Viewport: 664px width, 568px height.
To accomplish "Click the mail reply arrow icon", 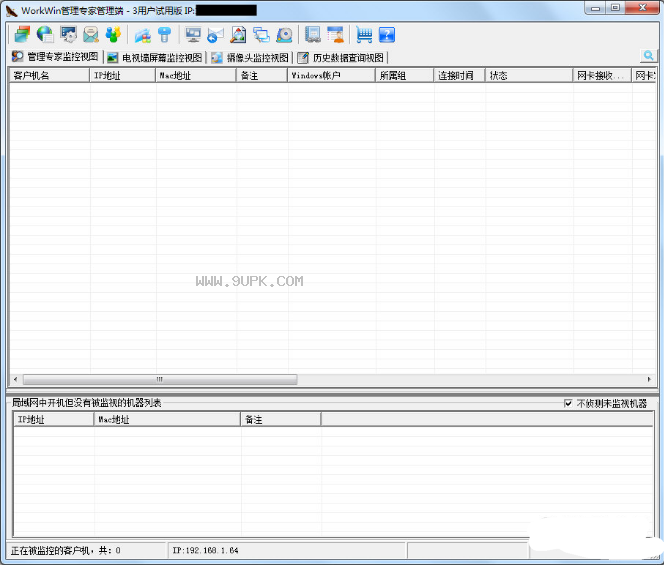I will [x=216, y=34].
